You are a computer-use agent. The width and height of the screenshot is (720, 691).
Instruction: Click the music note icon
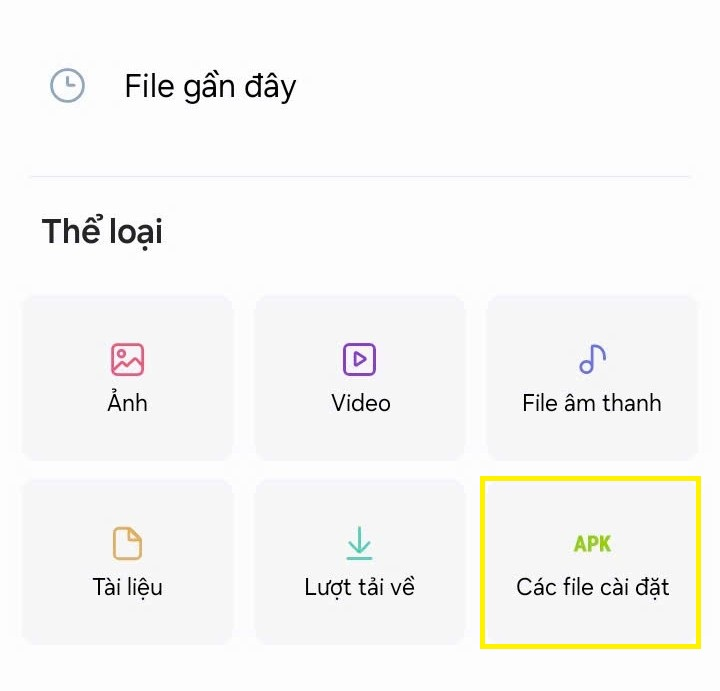pyautogui.click(x=593, y=358)
